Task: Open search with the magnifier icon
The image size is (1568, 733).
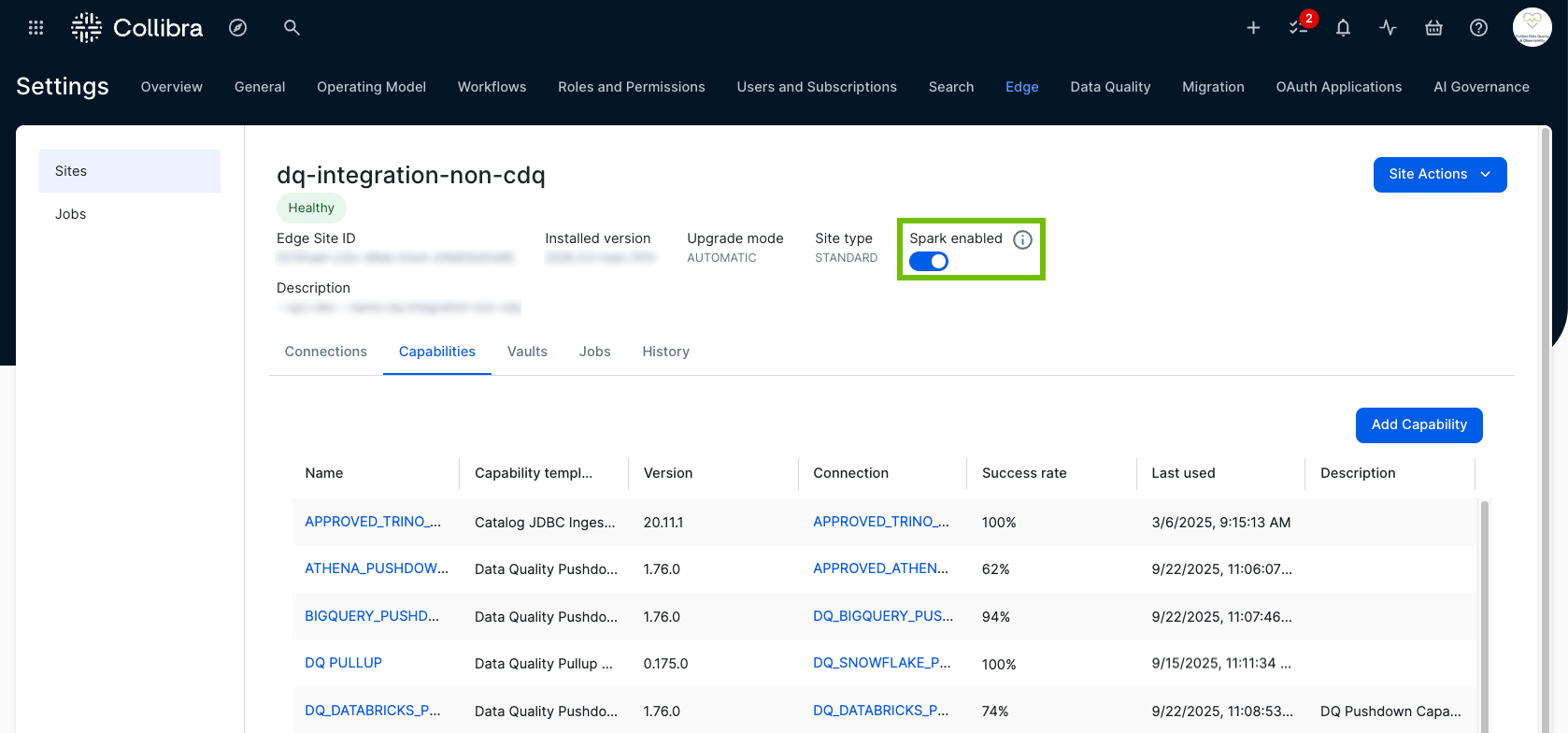Action: click(292, 28)
